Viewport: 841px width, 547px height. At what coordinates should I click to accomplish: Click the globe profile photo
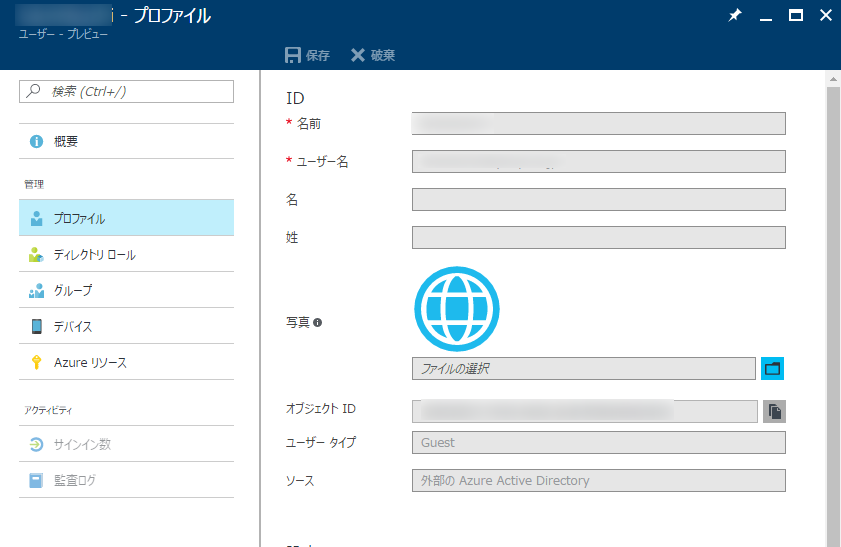point(456,308)
